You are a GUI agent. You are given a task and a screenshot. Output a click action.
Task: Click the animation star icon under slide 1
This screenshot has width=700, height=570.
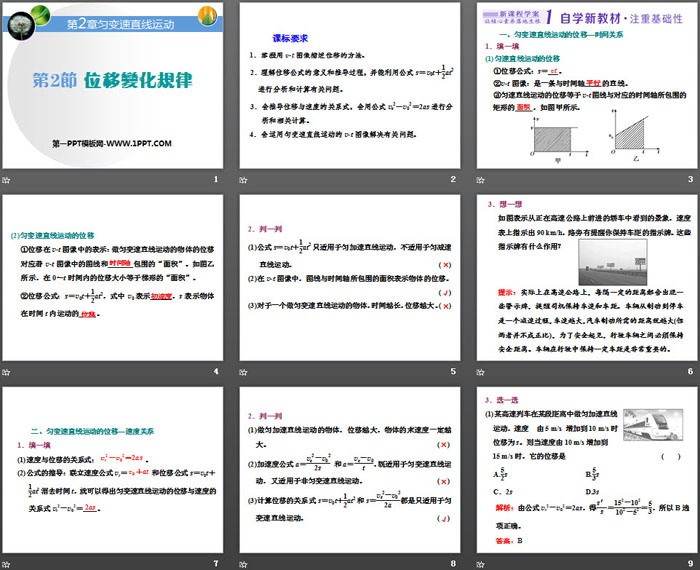click(x=8, y=179)
